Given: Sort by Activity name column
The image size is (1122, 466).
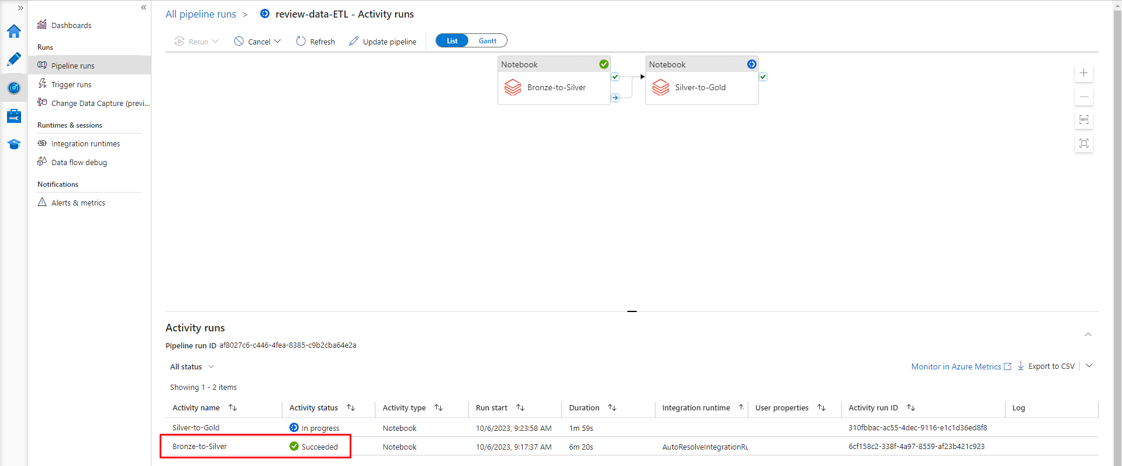Looking at the screenshot, I should click(x=232, y=408).
